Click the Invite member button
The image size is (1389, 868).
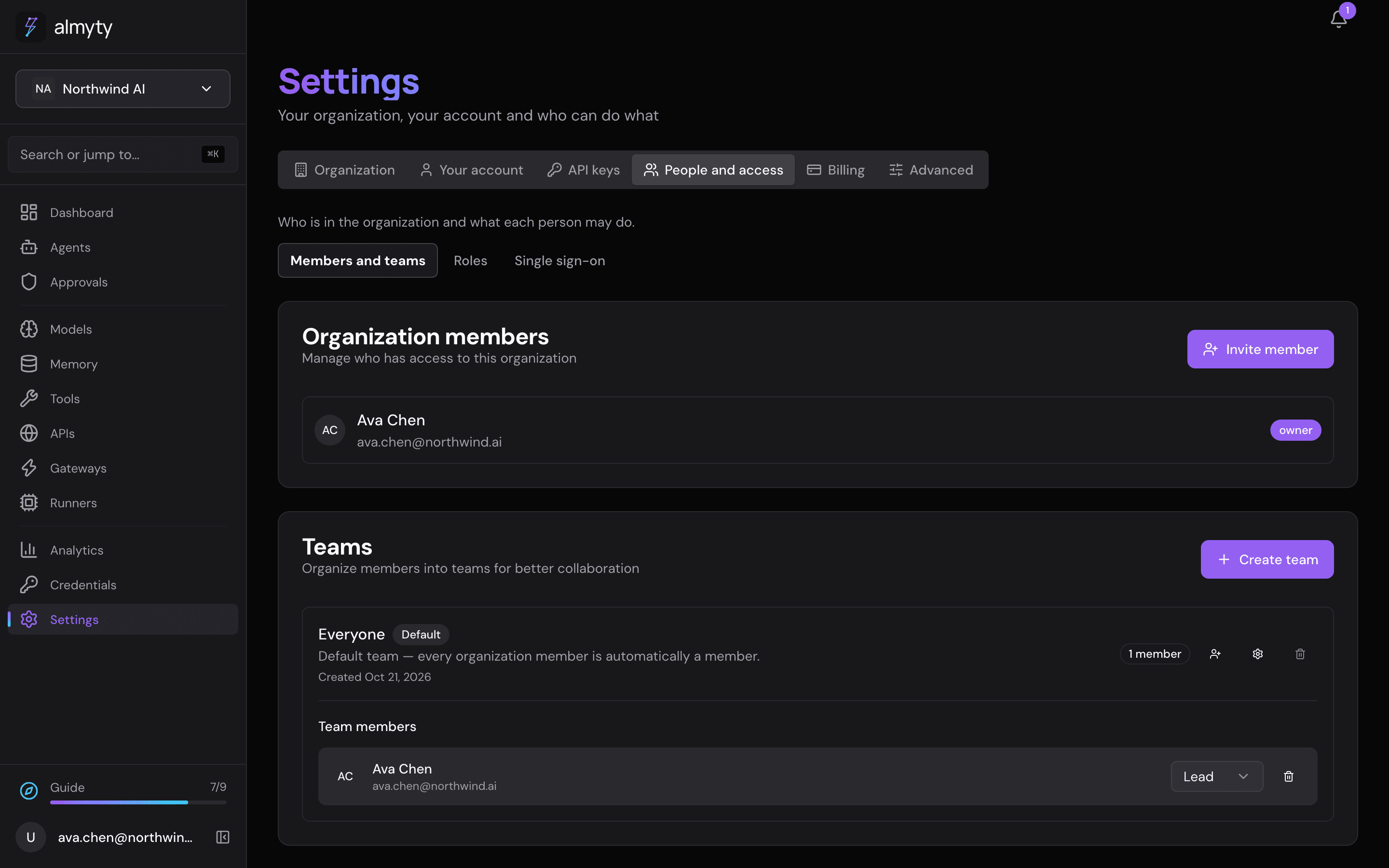(1260, 349)
